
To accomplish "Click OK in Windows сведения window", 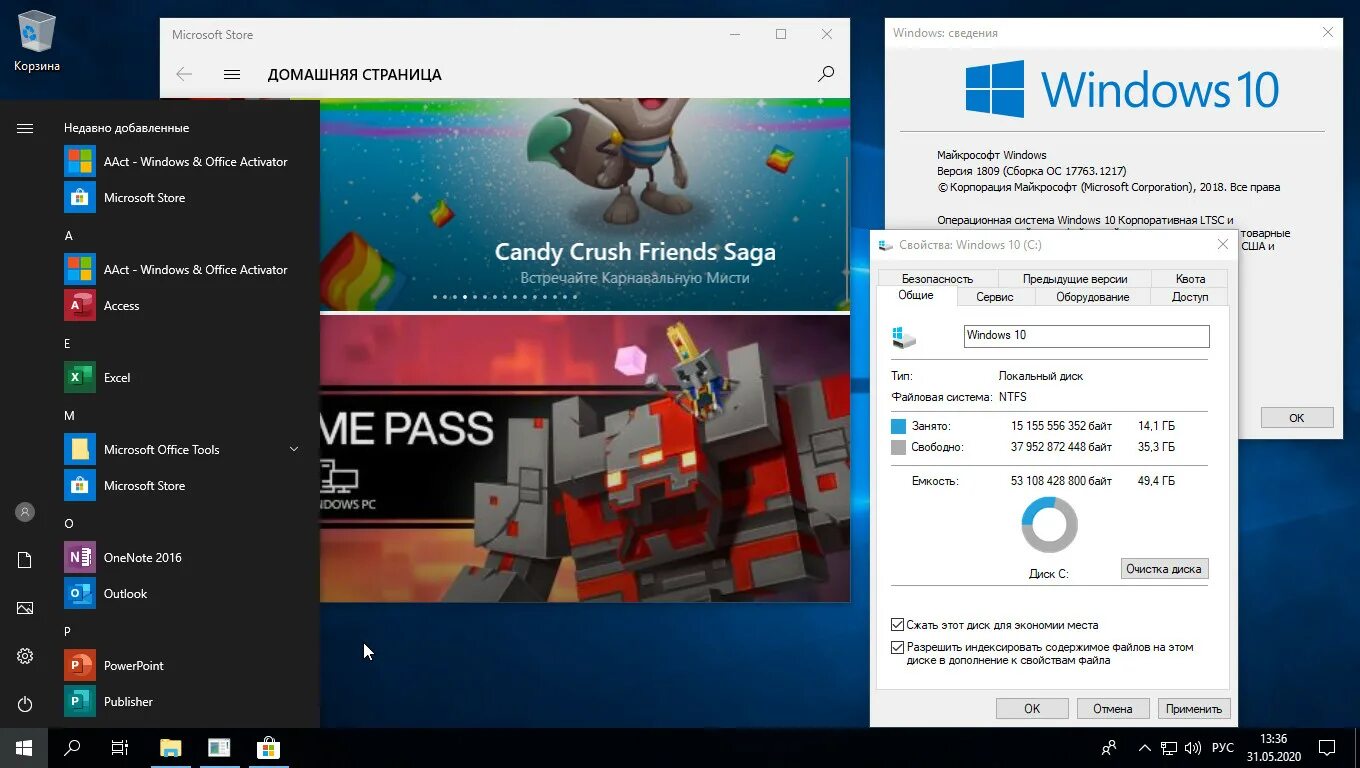I will point(1297,418).
